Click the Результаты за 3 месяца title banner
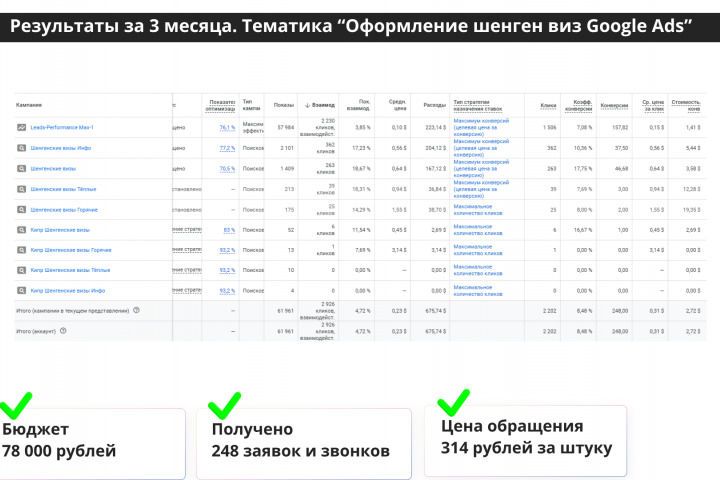 pyautogui.click(x=360, y=27)
